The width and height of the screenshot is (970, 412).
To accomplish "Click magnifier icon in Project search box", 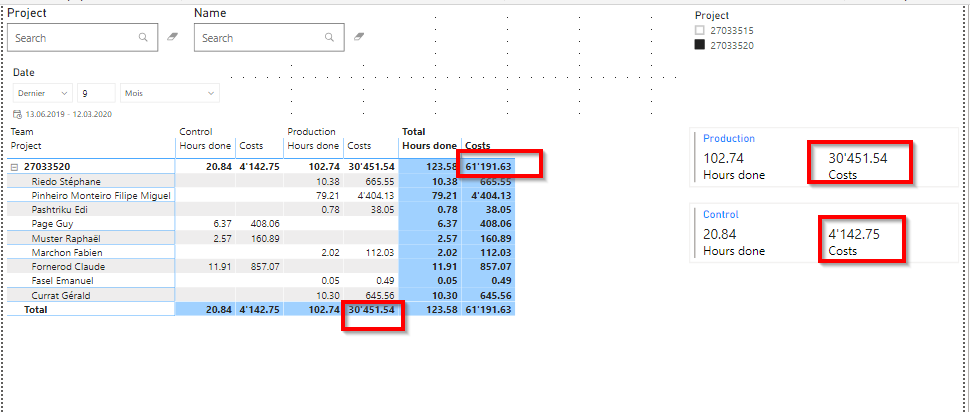I will click(x=144, y=38).
